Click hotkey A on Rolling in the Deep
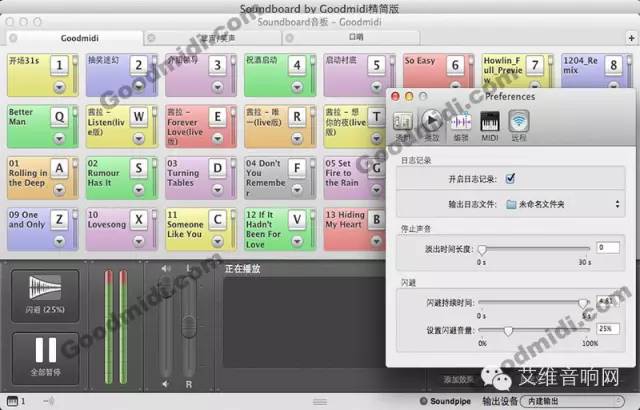 (59, 168)
